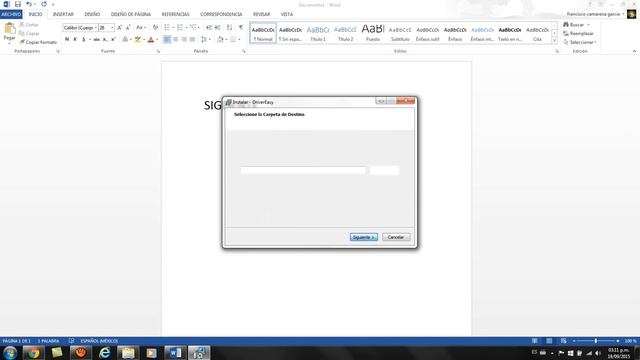
Task: Click Siguiente in the DriverEasy installer
Action: tap(364, 237)
